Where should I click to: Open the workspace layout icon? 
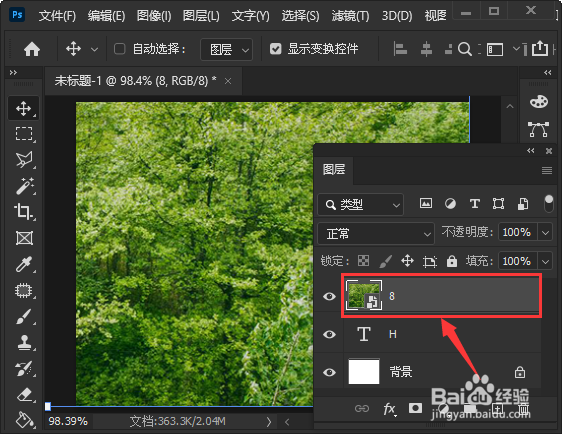point(495,49)
